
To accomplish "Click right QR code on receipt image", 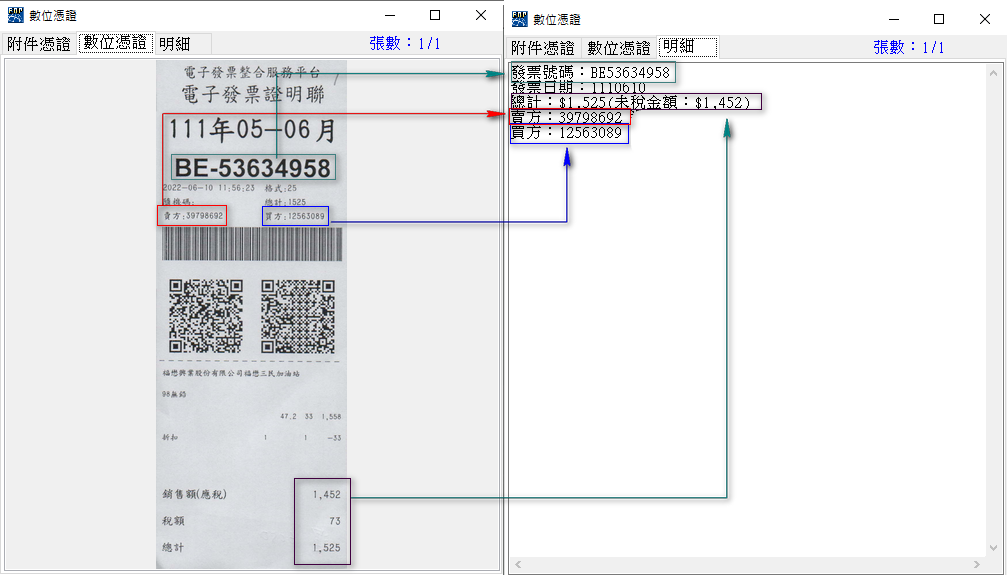I will pos(298,316).
